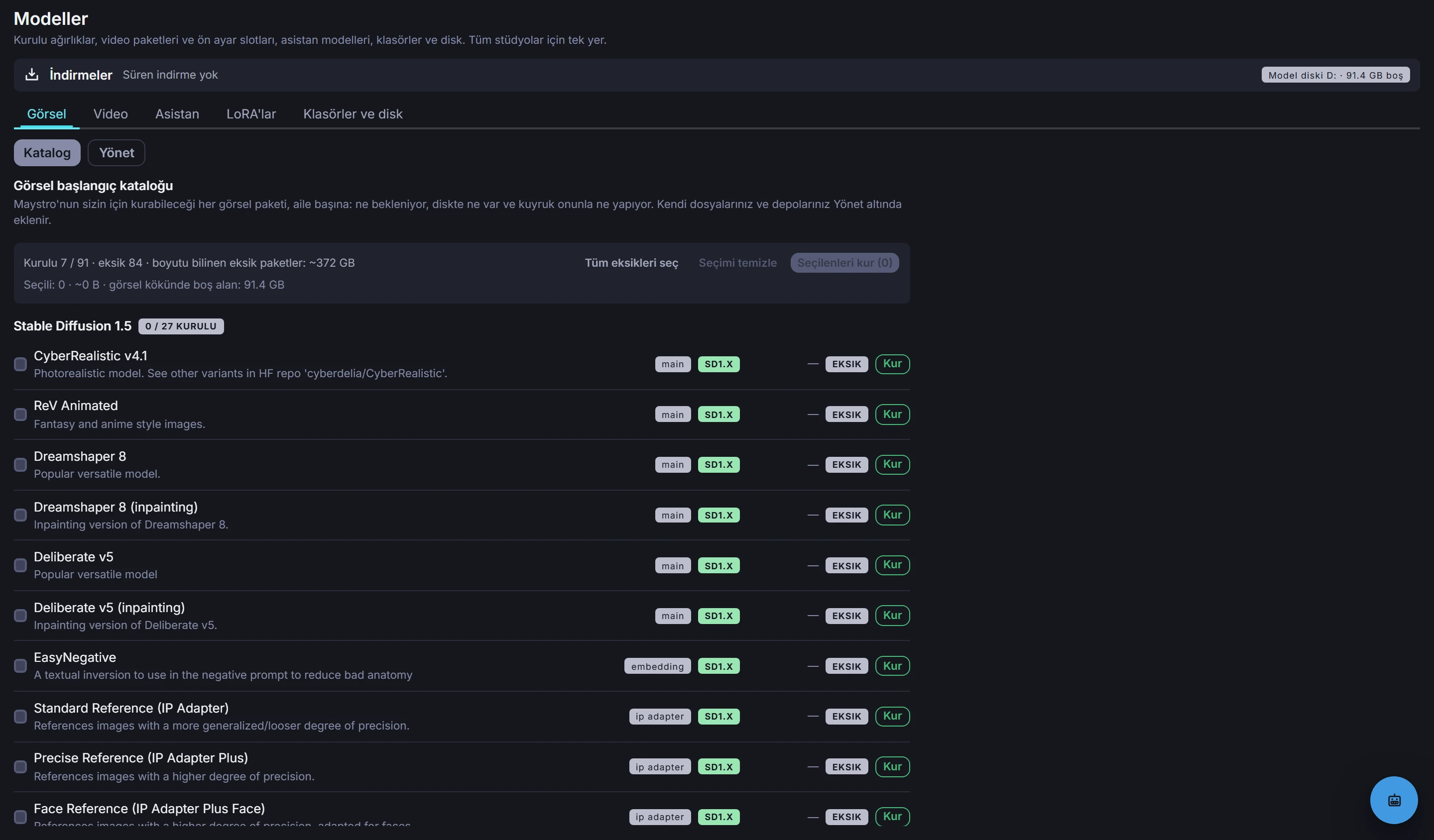Open the Asistan tab
1434x840 pixels.
177,114
